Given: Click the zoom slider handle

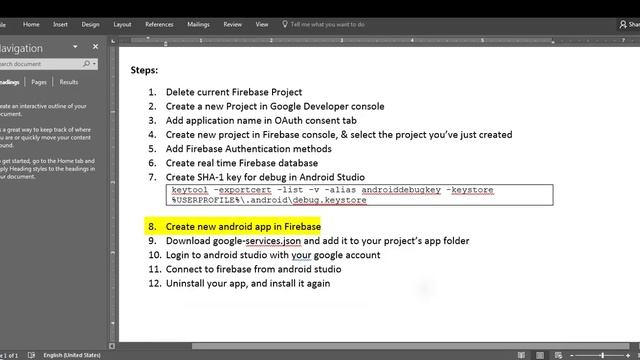Looking at the screenshot, I should pos(602,356).
